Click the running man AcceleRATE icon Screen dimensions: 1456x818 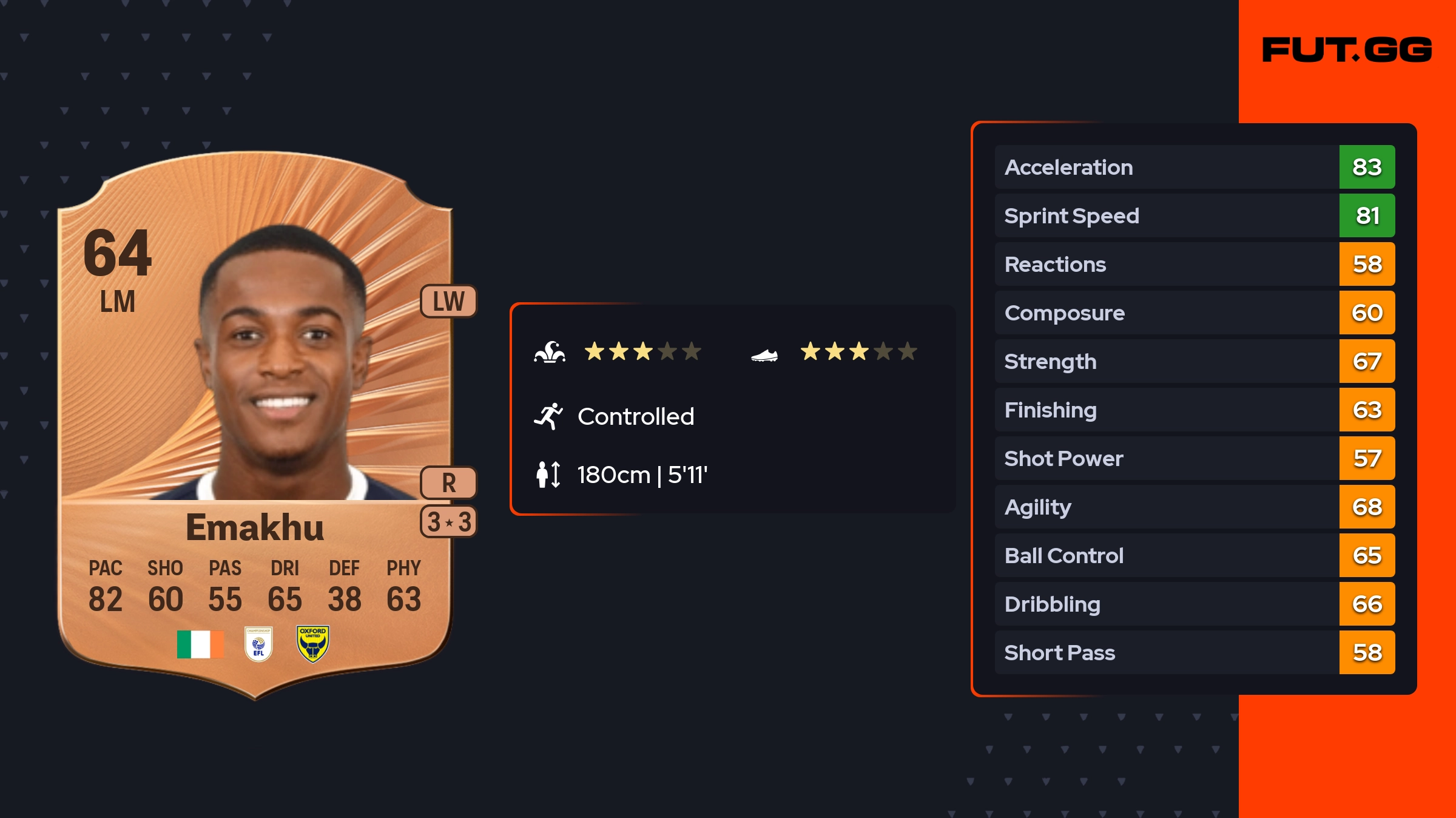(548, 416)
